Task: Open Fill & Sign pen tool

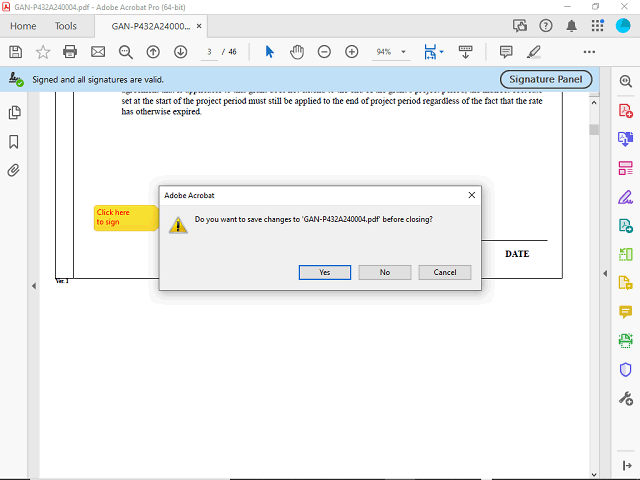Action: [625, 197]
